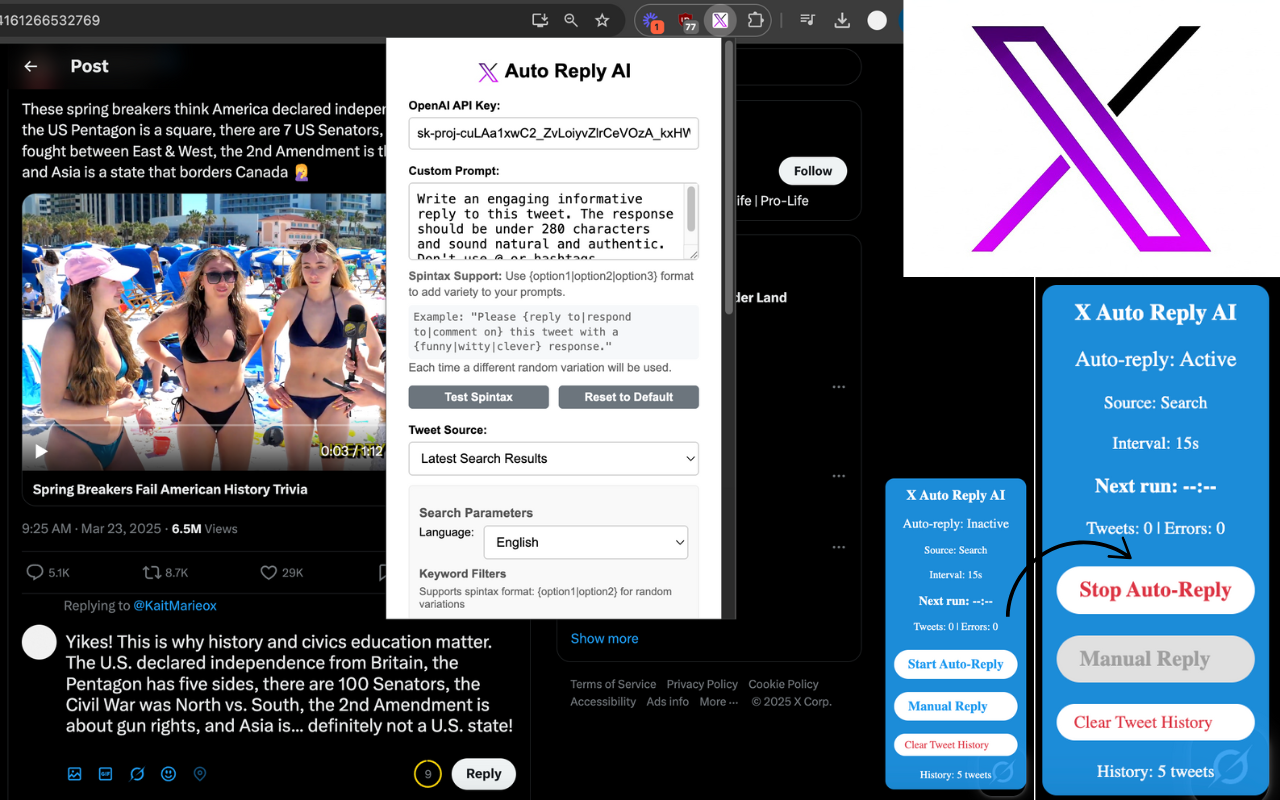
Task: Open the Terms of Service link
Action: coord(613,684)
